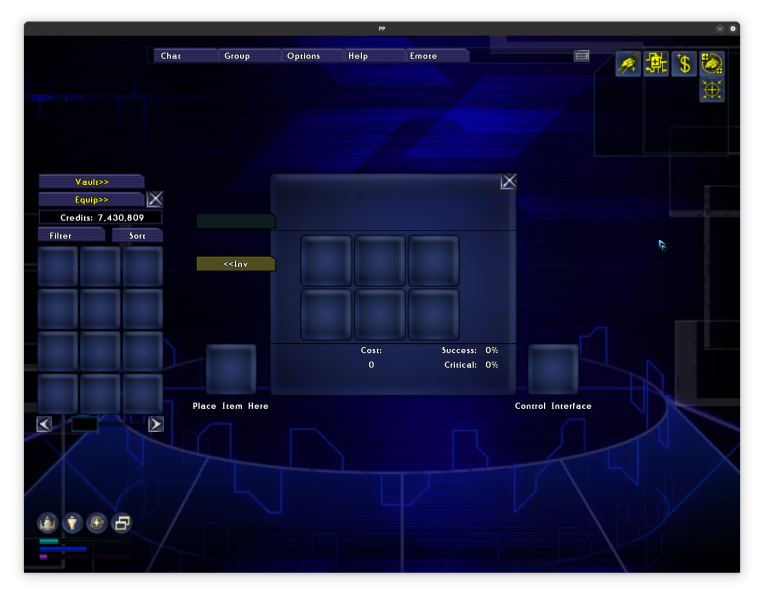764x599 pixels.
Task: Click the circuit board icon in top-right
Action: (656, 64)
